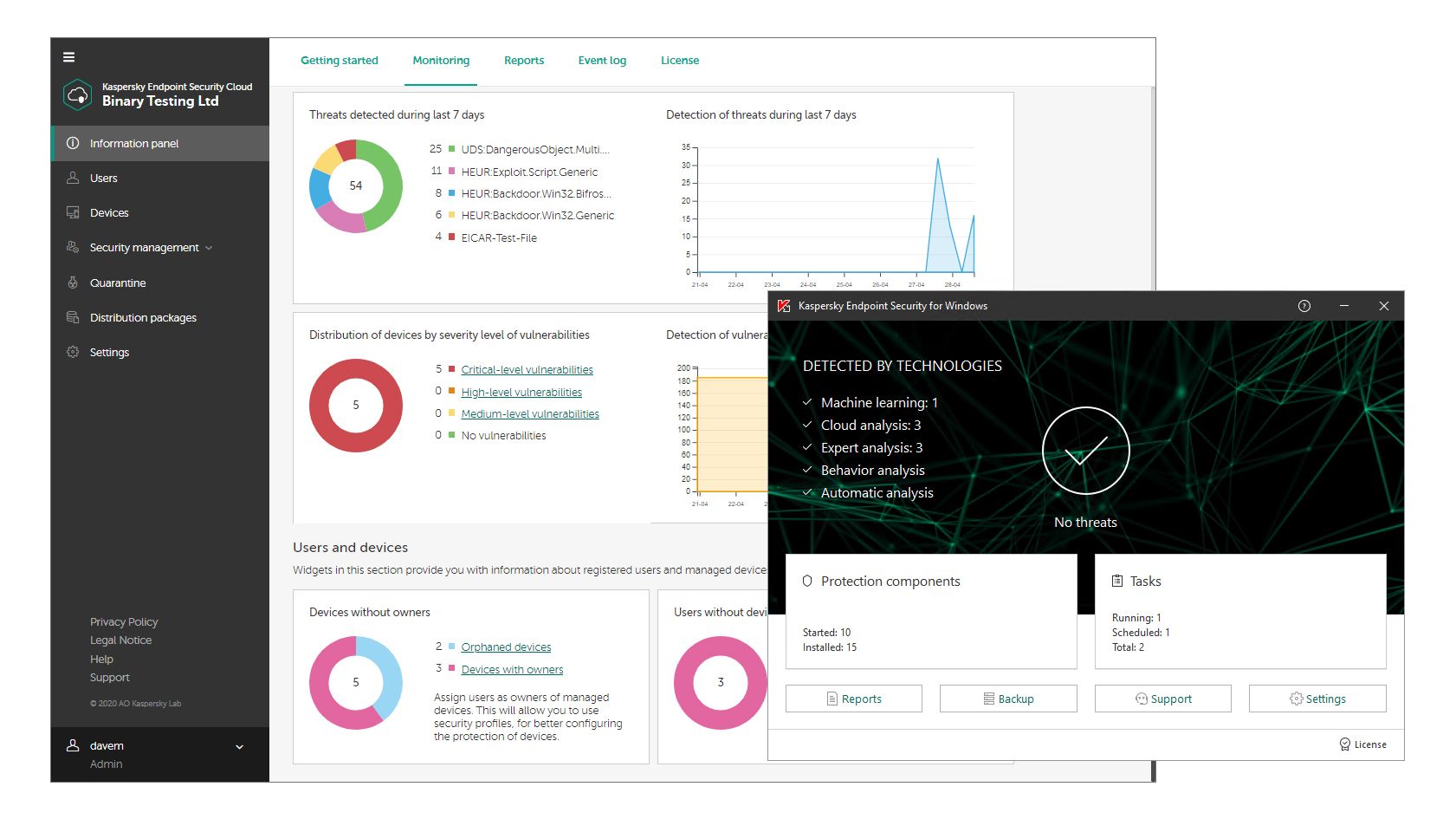Viewport: 1456px width, 819px height.
Task: Open the Tasks panel
Action: (1240, 611)
